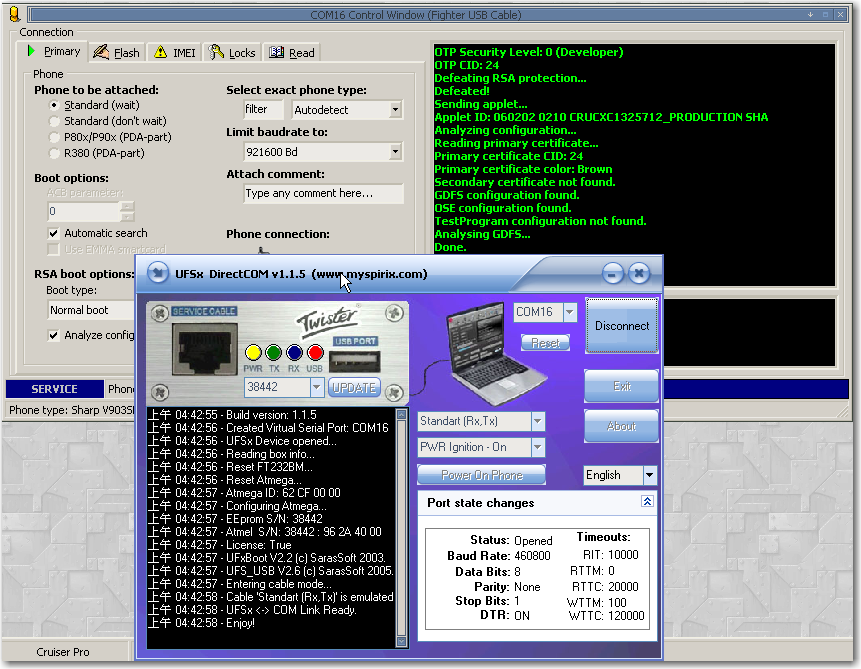This screenshot has width=861, height=669.
Task: Switch to the Flash tab
Action: 117,53
